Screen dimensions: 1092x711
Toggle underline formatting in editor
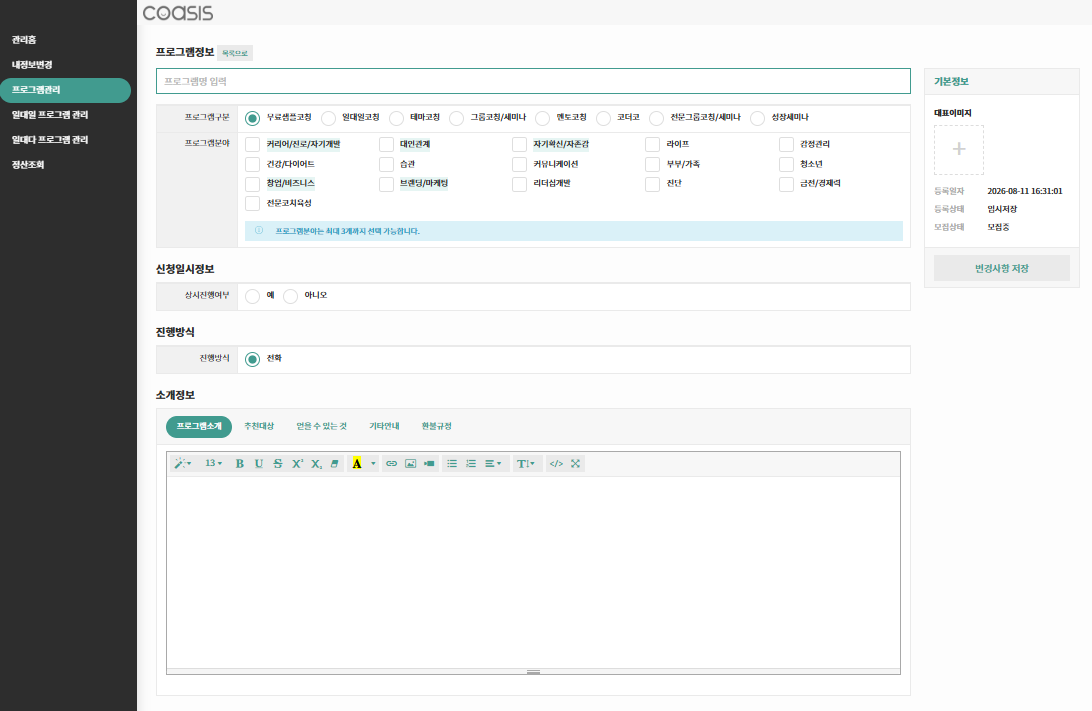click(x=258, y=464)
